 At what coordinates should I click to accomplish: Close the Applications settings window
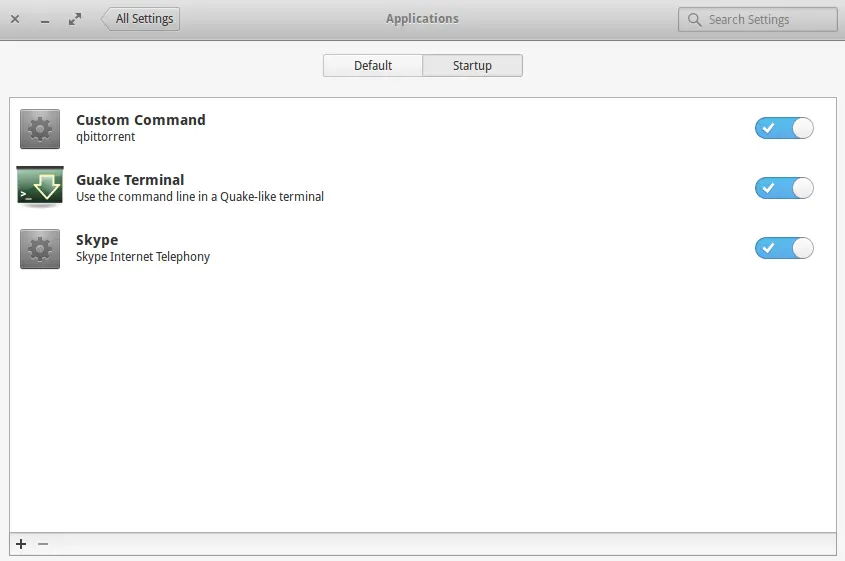[15, 19]
